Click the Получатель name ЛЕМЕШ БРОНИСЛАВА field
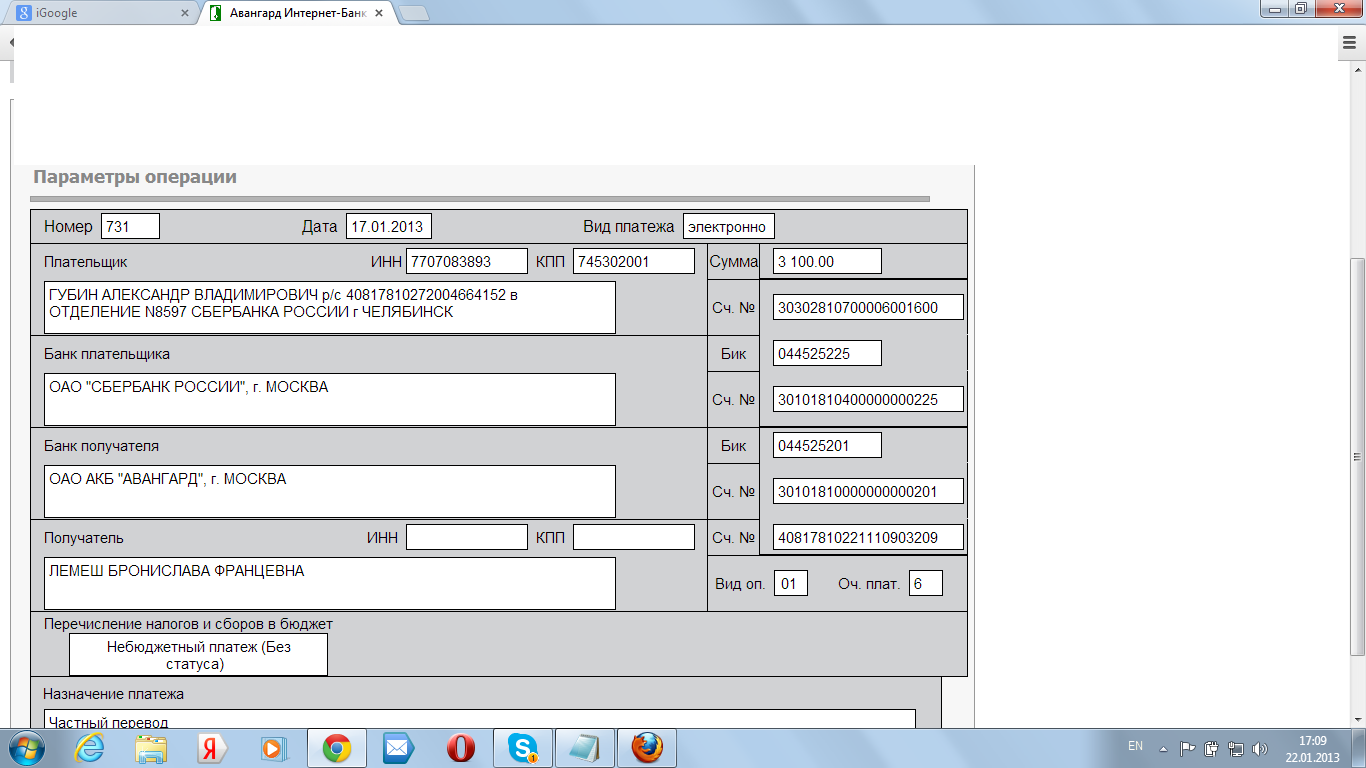Screen dimensions: 1366x768 click(330, 583)
